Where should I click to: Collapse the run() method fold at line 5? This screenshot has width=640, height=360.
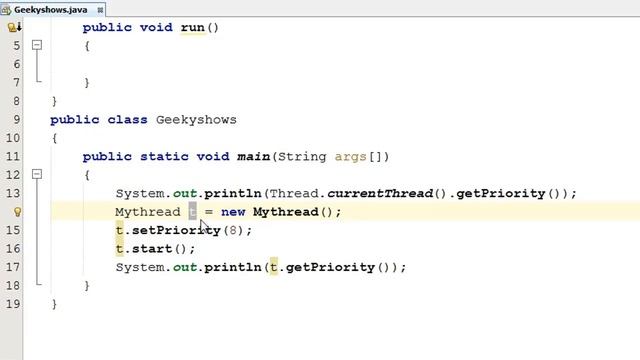click(37, 45)
